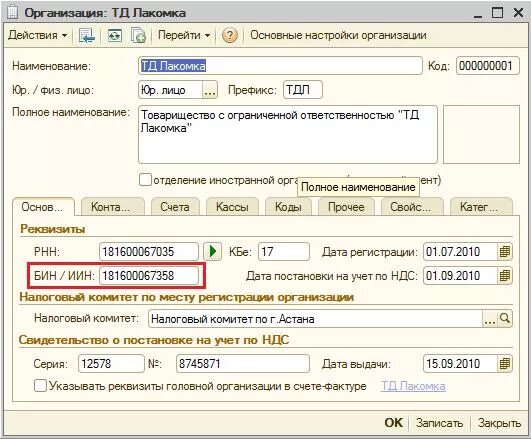Switch to Катег... tab

click(x=481, y=207)
